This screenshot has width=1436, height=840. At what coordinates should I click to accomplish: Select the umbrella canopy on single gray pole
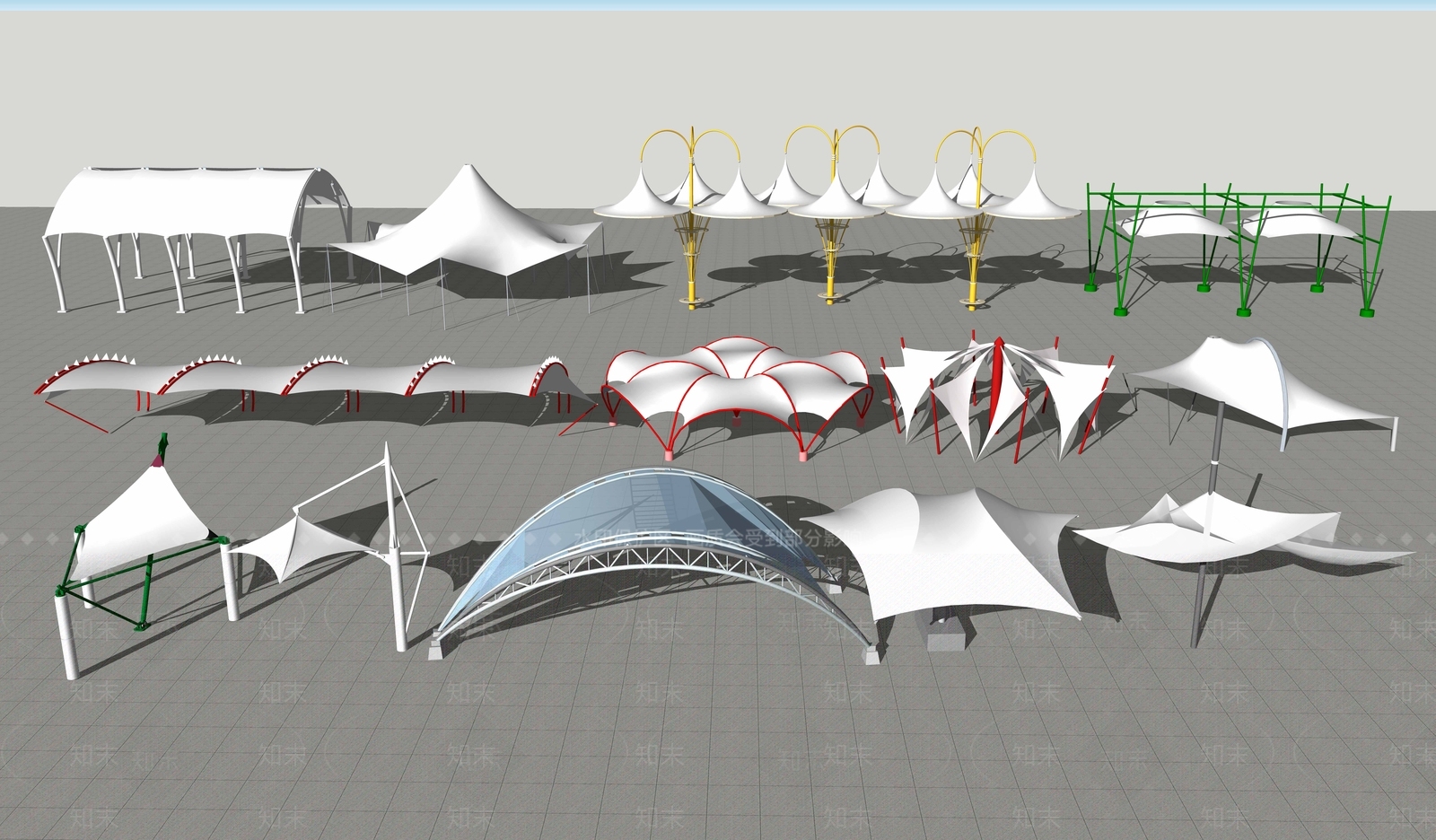coord(1203,529)
